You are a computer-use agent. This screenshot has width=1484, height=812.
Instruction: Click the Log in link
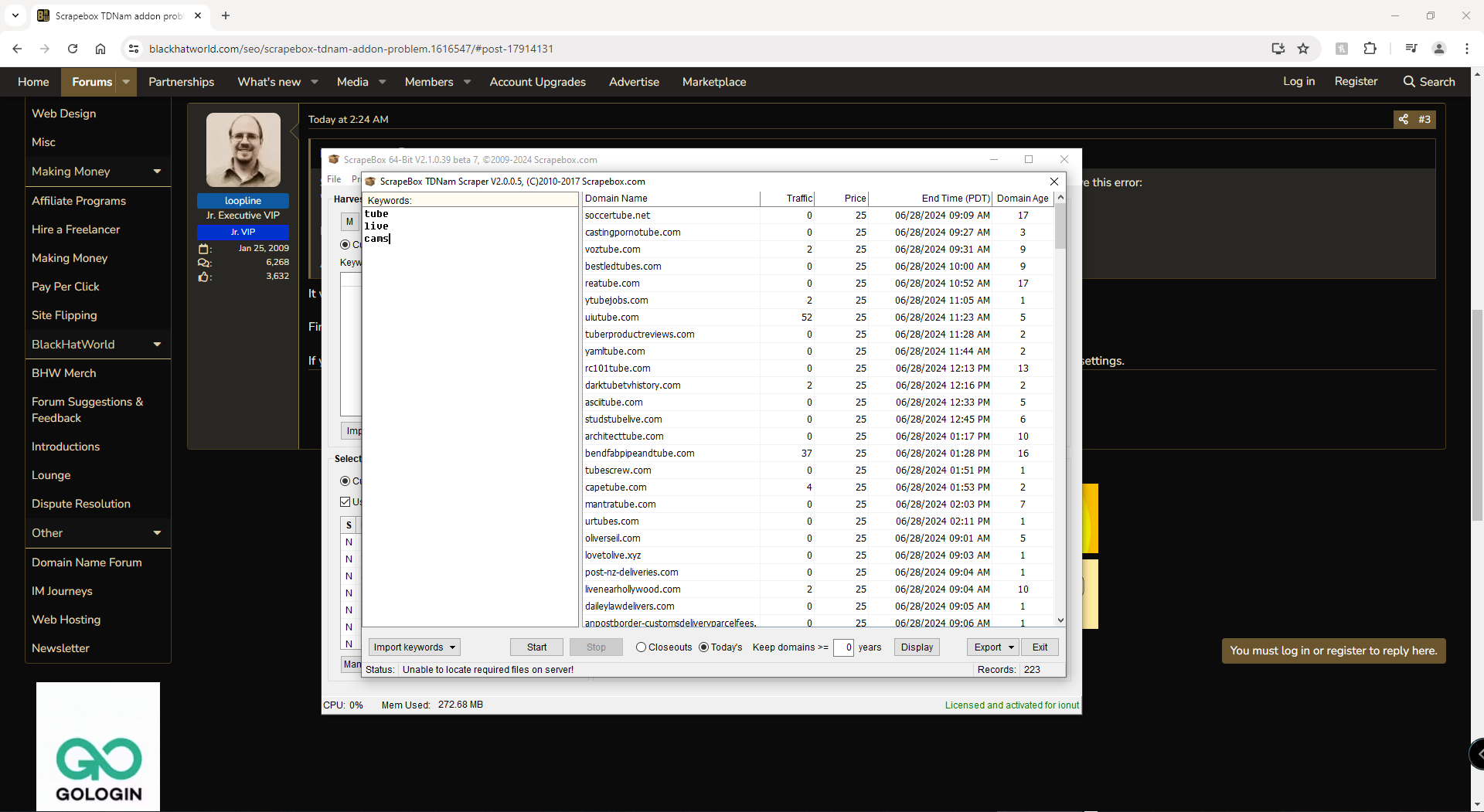pos(1298,81)
